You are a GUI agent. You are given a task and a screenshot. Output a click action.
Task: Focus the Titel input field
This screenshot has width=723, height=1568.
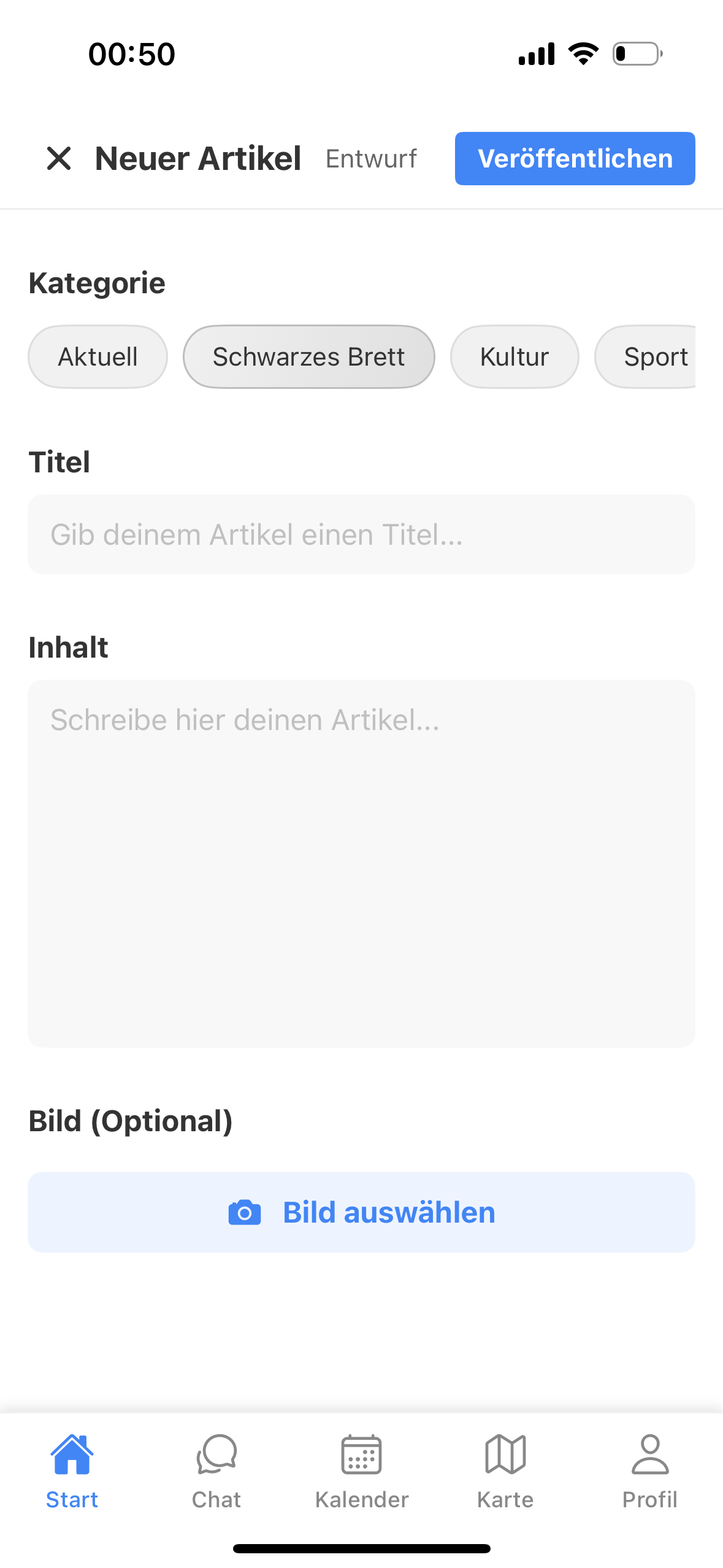point(361,534)
